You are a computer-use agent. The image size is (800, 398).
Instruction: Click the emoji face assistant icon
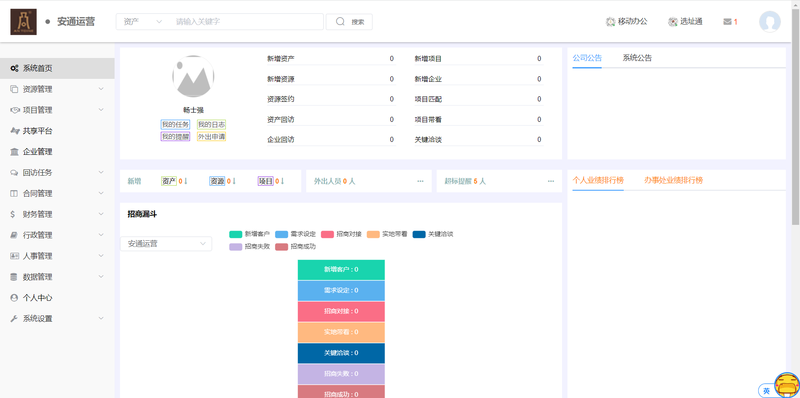[787, 385]
